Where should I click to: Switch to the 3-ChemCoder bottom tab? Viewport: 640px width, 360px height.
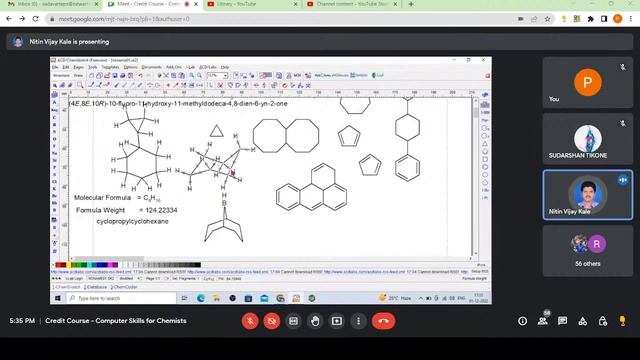tap(124, 287)
